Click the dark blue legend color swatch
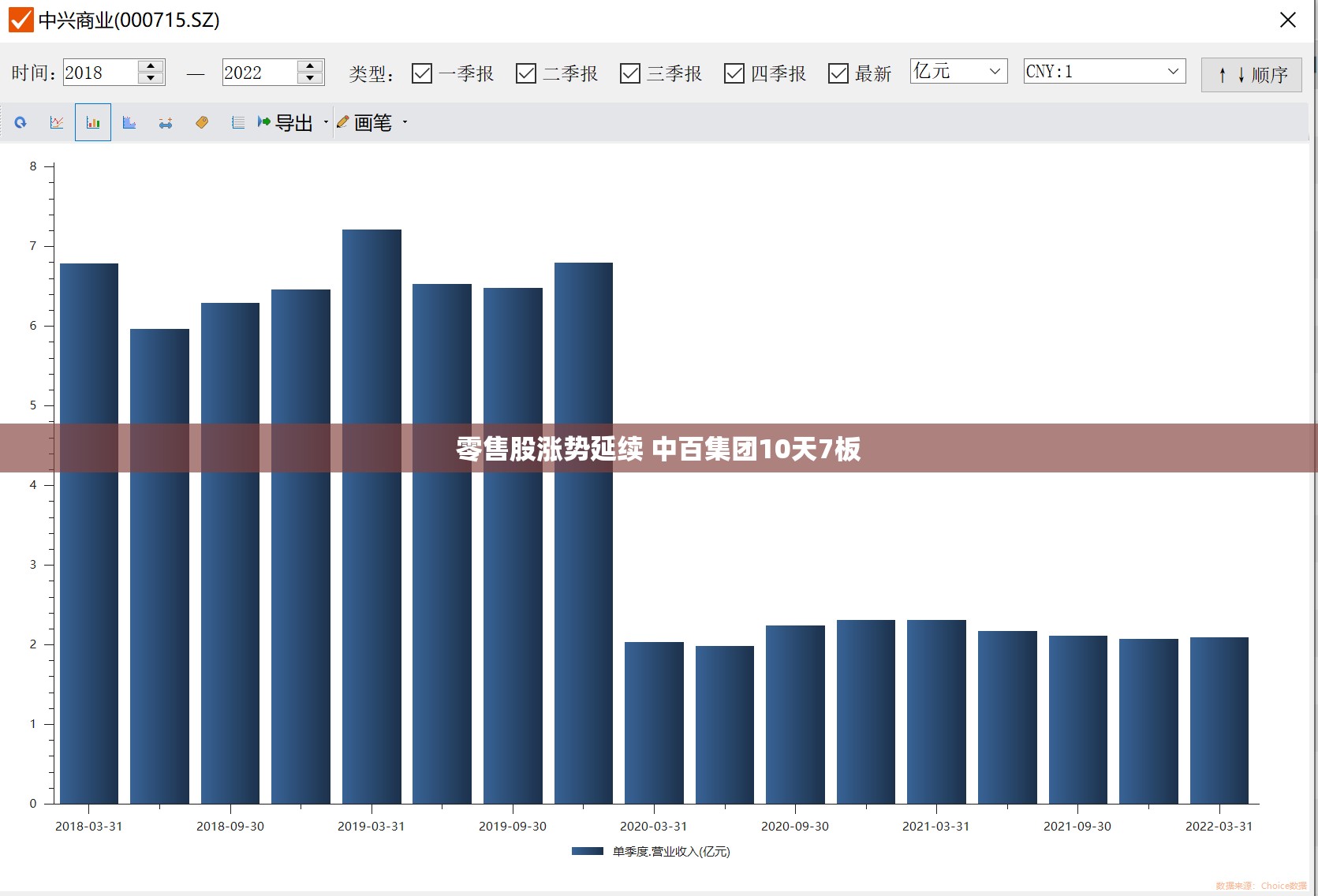Viewport: 1318px width, 896px height. pos(588,851)
